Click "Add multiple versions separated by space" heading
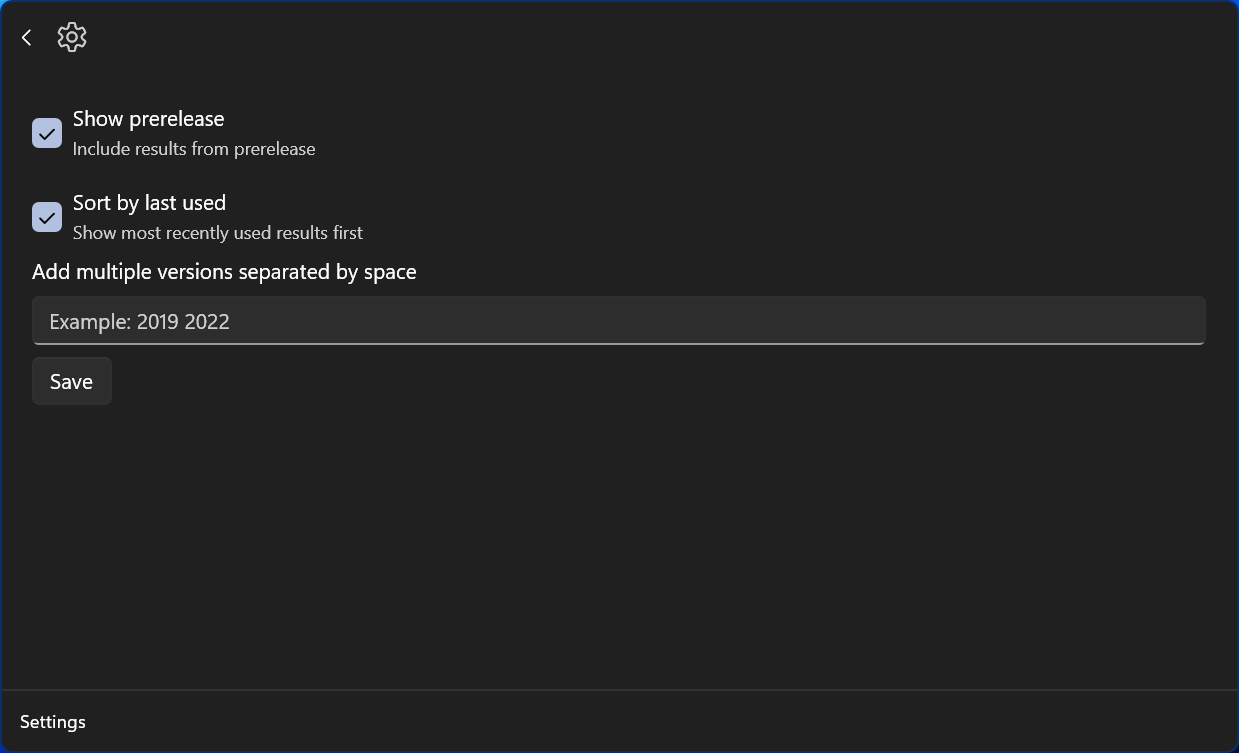Image resolution: width=1239 pixels, height=753 pixels. [x=224, y=272]
